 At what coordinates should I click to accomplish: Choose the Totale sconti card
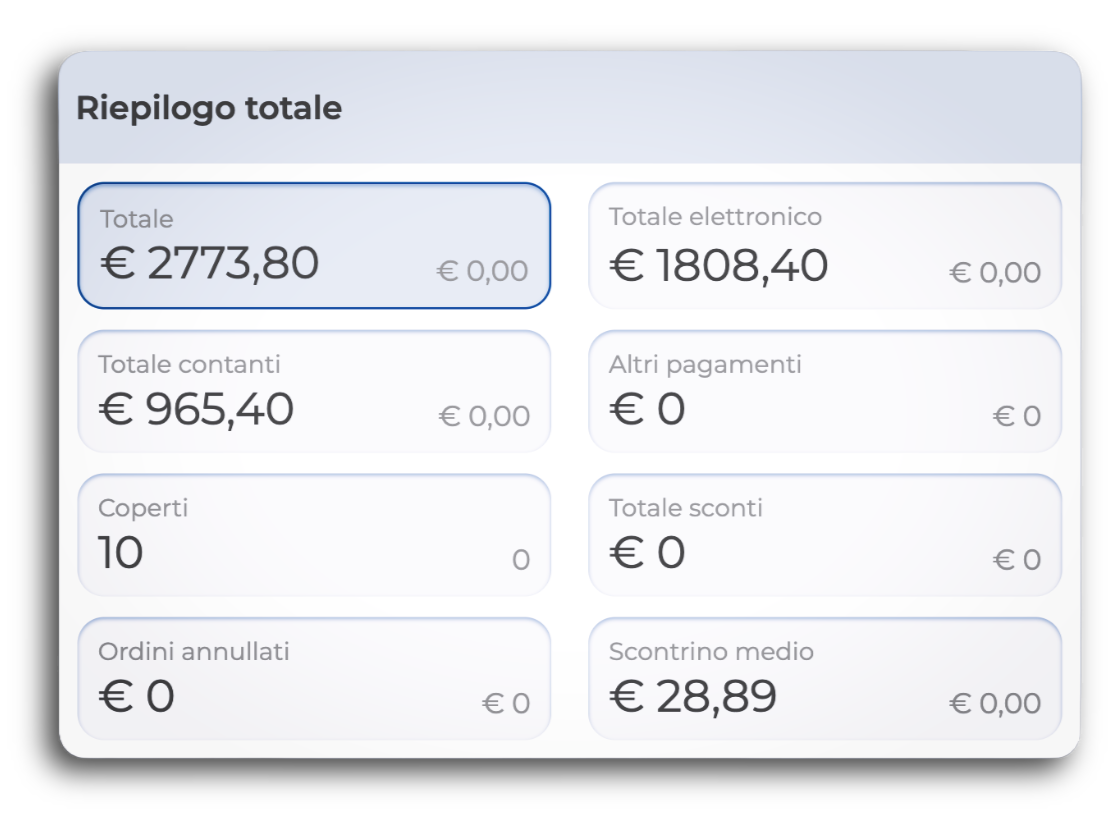pos(824,535)
